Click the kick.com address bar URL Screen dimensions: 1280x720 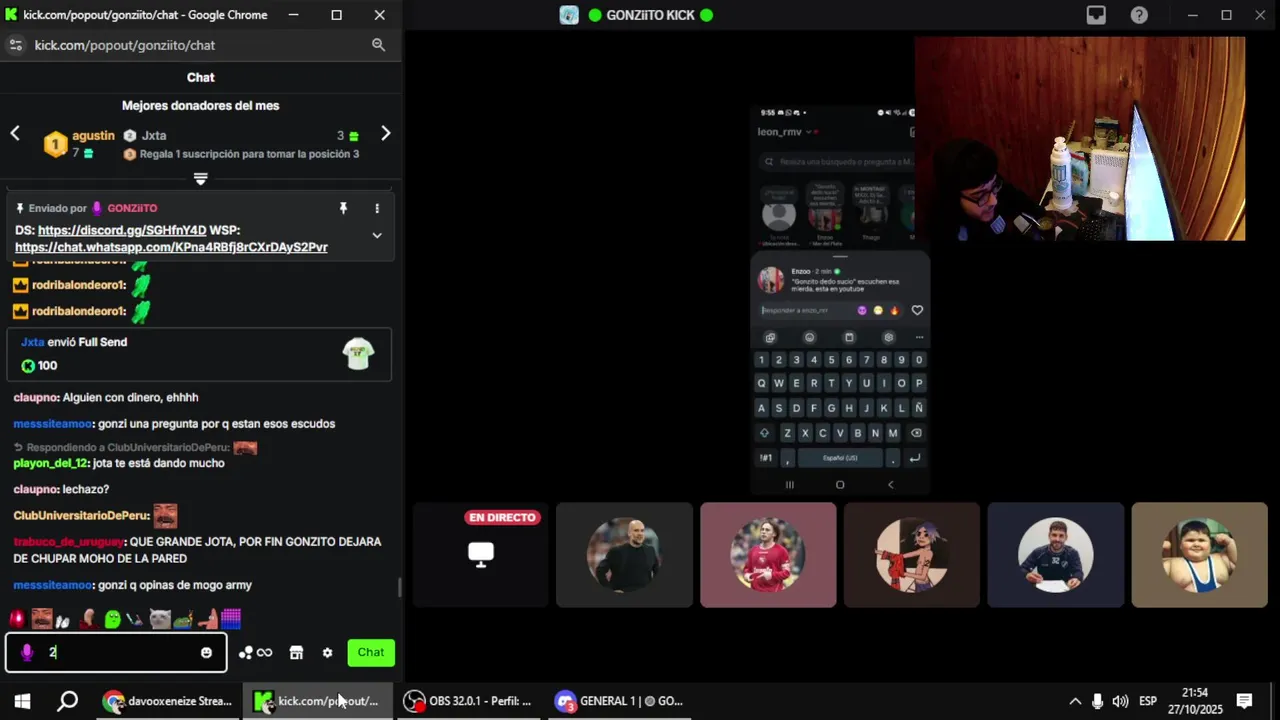pyautogui.click(x=125, y=45)
